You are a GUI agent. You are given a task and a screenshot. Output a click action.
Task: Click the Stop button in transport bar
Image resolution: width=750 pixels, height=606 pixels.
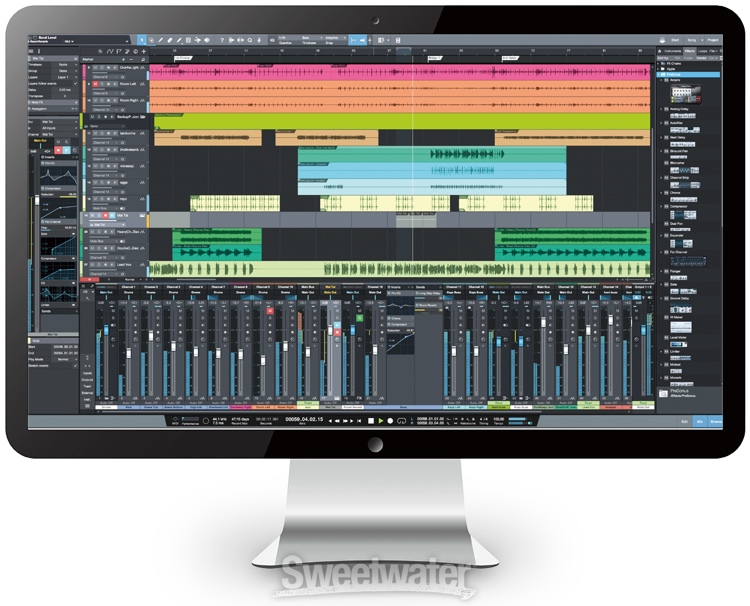click(x=369, y=420)
